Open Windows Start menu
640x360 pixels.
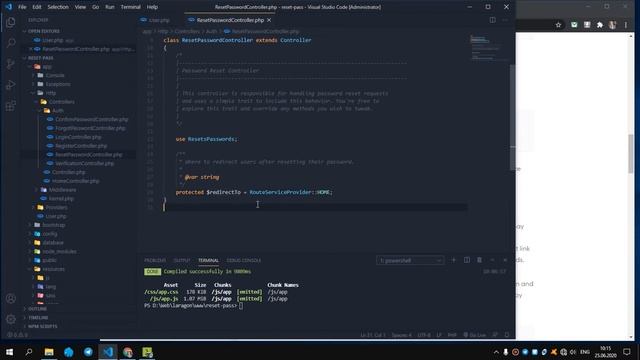point(9,352)
